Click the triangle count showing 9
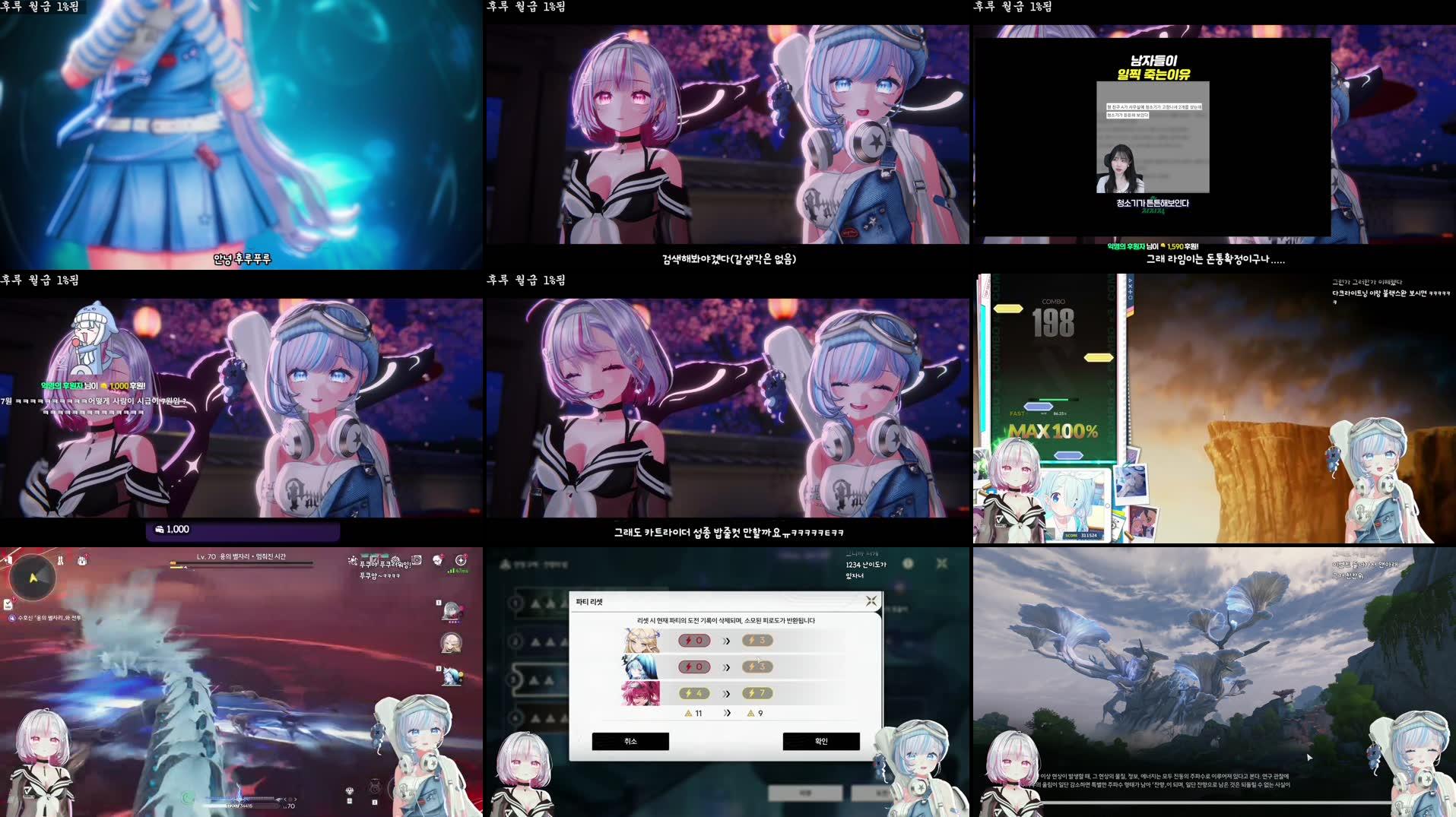This screenshot has width=1456, height=817. point(755,713)
